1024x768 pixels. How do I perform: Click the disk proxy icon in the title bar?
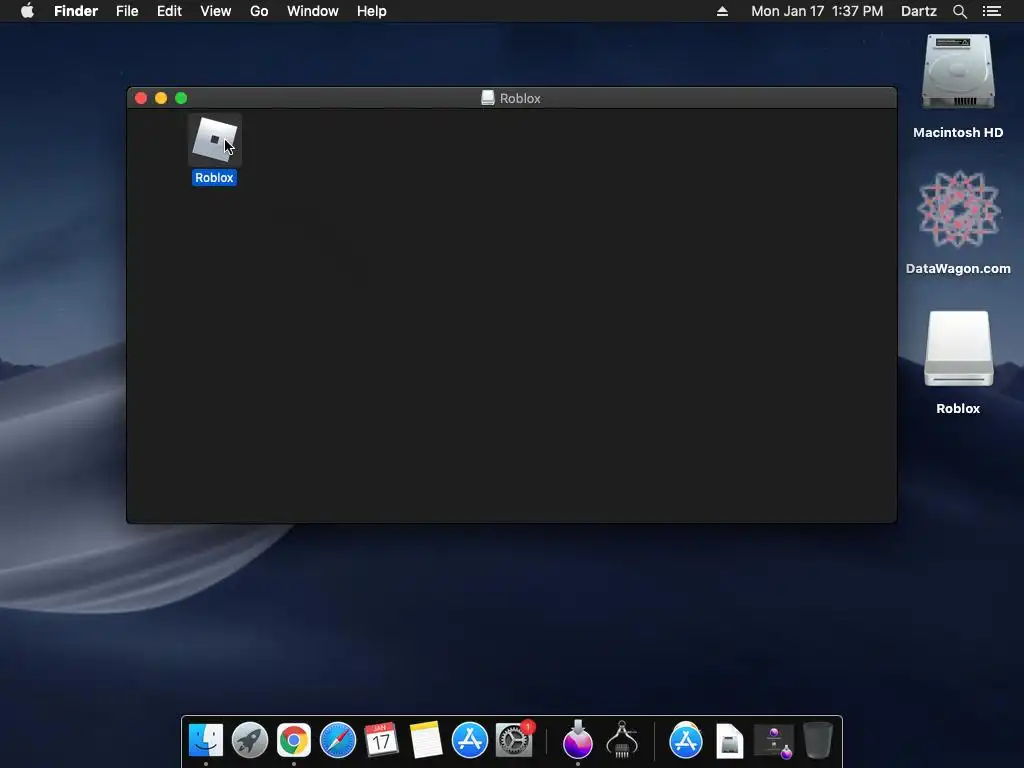pyautogui.click(x=488, y=98)
